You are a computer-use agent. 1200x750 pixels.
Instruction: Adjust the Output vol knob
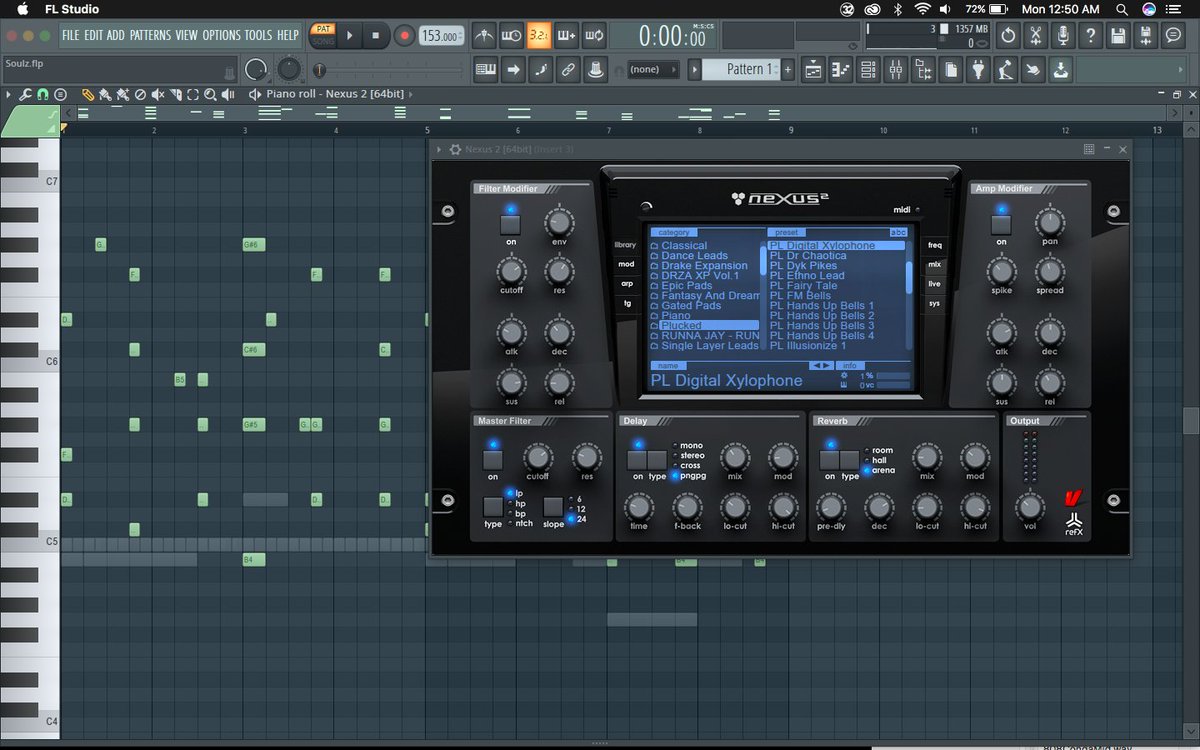point(1030,505)
